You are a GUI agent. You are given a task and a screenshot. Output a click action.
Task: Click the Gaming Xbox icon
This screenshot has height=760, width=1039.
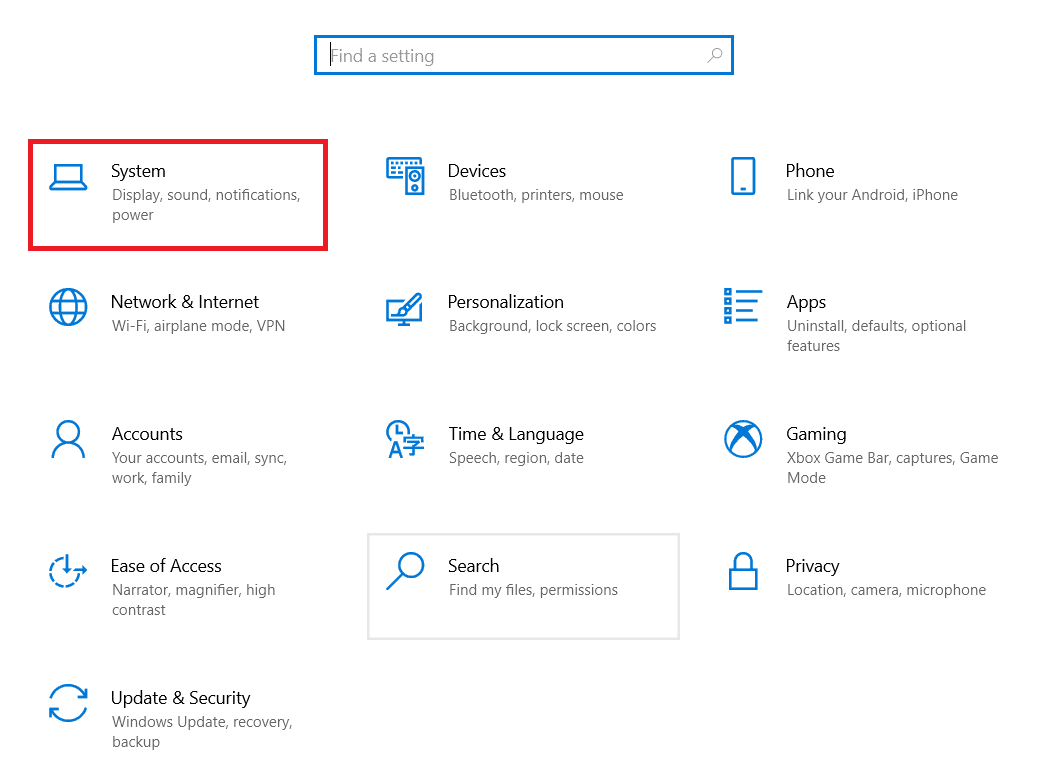click(x=743, y=437)
